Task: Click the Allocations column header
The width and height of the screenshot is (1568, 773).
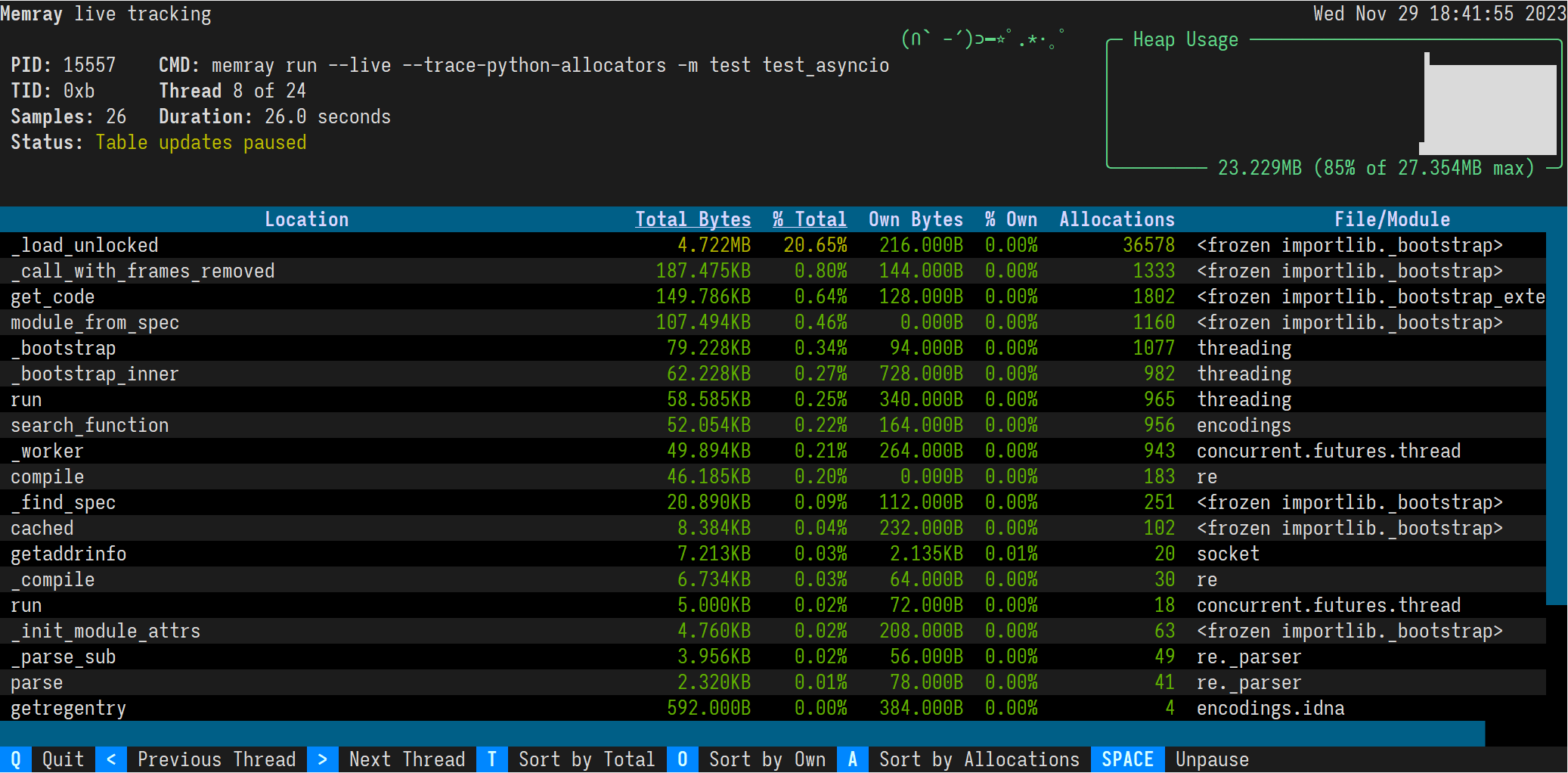Action: tap(1117, 219)
